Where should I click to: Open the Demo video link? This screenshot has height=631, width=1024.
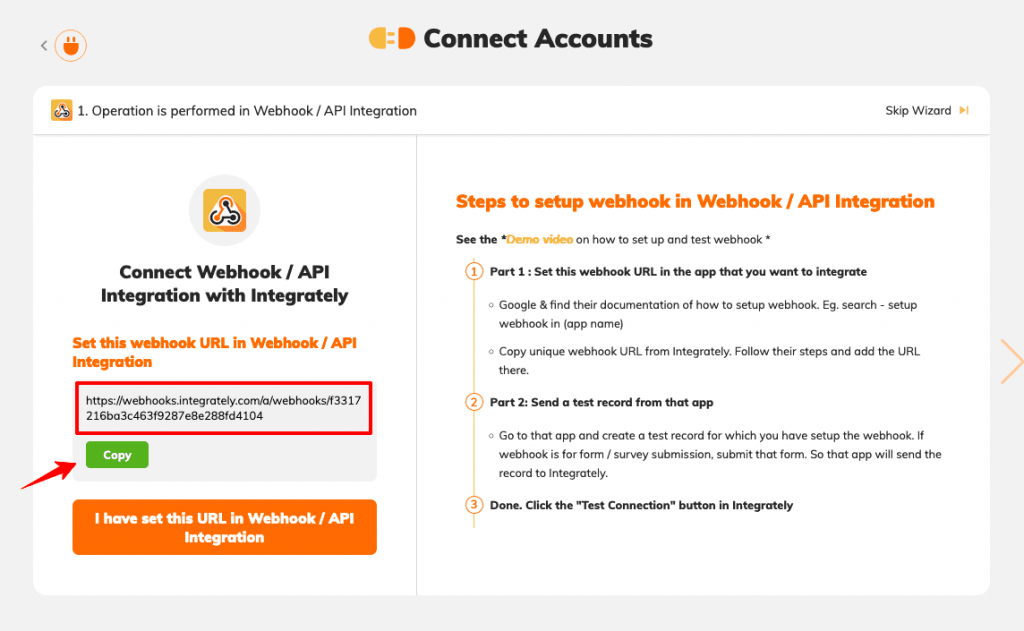[539, 240]
